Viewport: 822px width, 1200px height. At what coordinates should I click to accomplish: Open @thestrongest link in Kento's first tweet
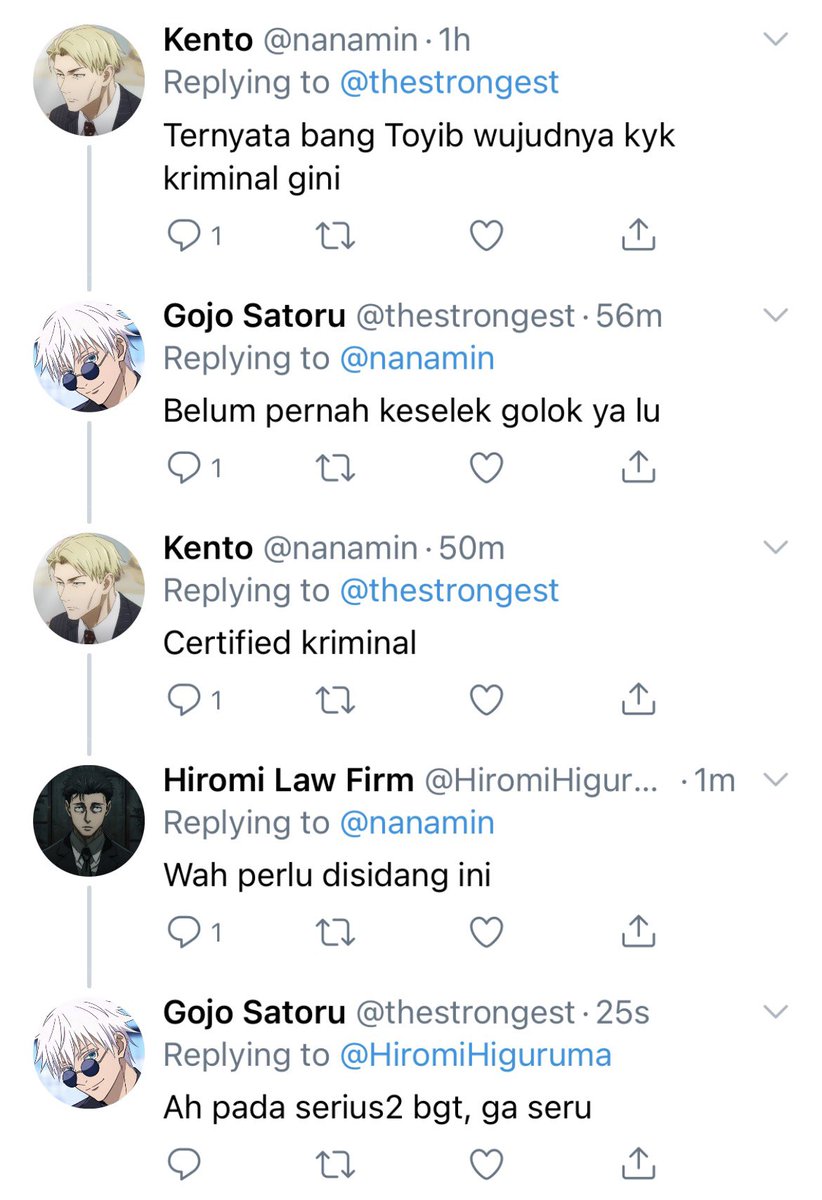[449, 82]
